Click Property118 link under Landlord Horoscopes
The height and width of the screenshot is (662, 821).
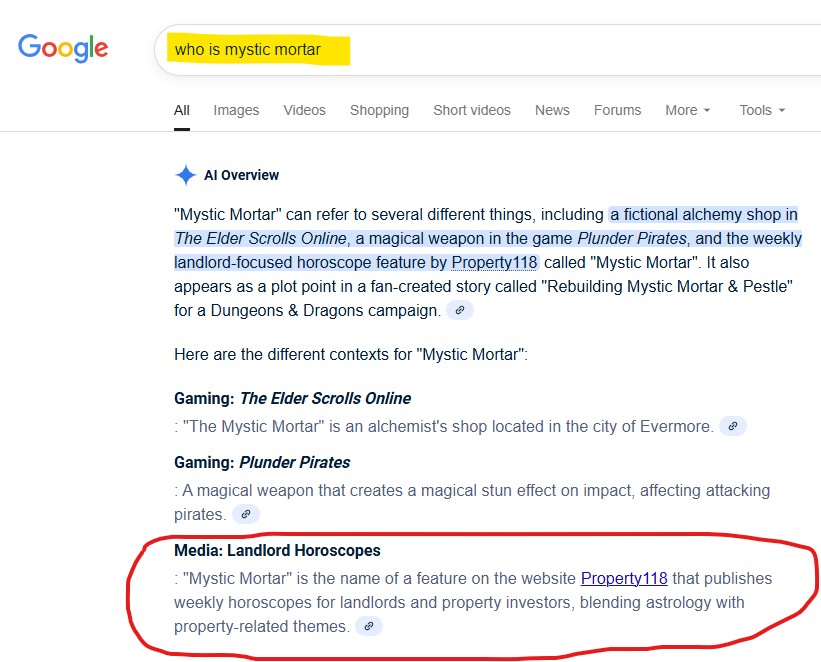click(x=624, y=578)
